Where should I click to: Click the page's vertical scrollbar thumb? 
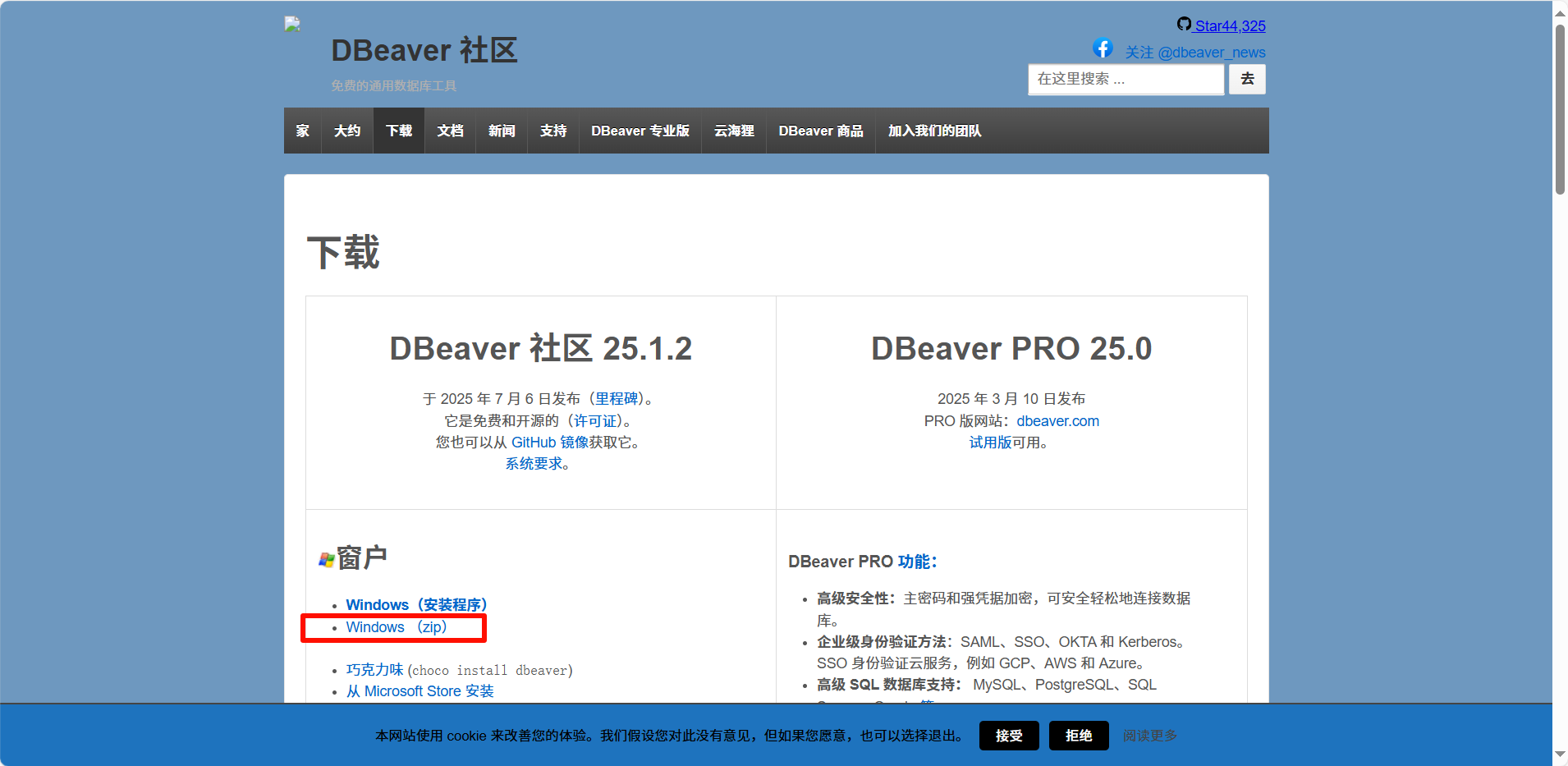pyautogui.click(x=1560, y=109)
